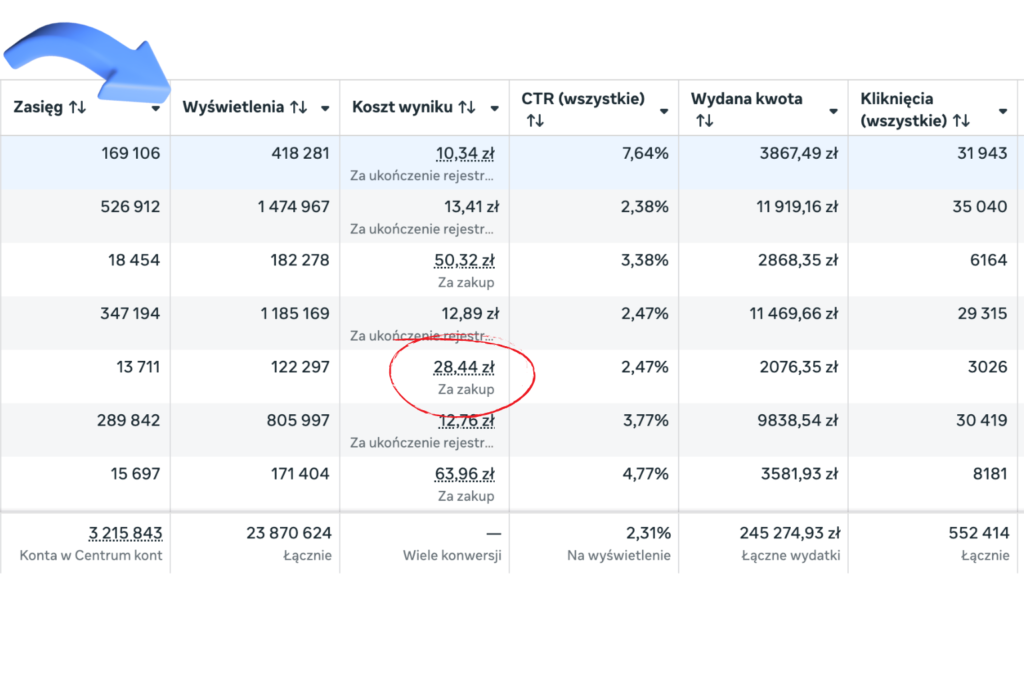
Task: Open the Wyświetlenia column dropdown arrow
Action: 325,109
